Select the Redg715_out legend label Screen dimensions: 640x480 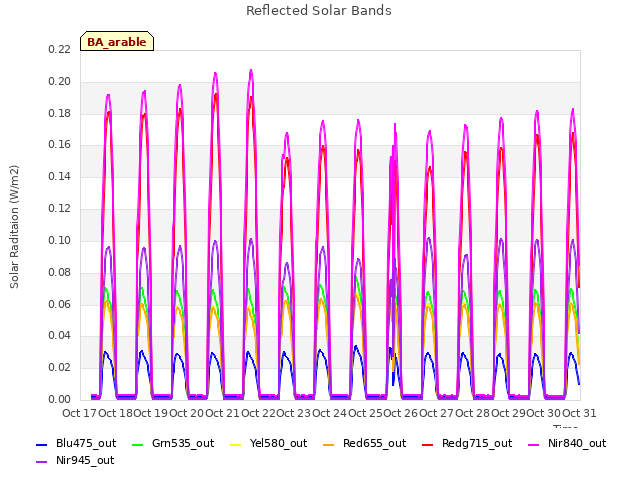coord(477,443)
